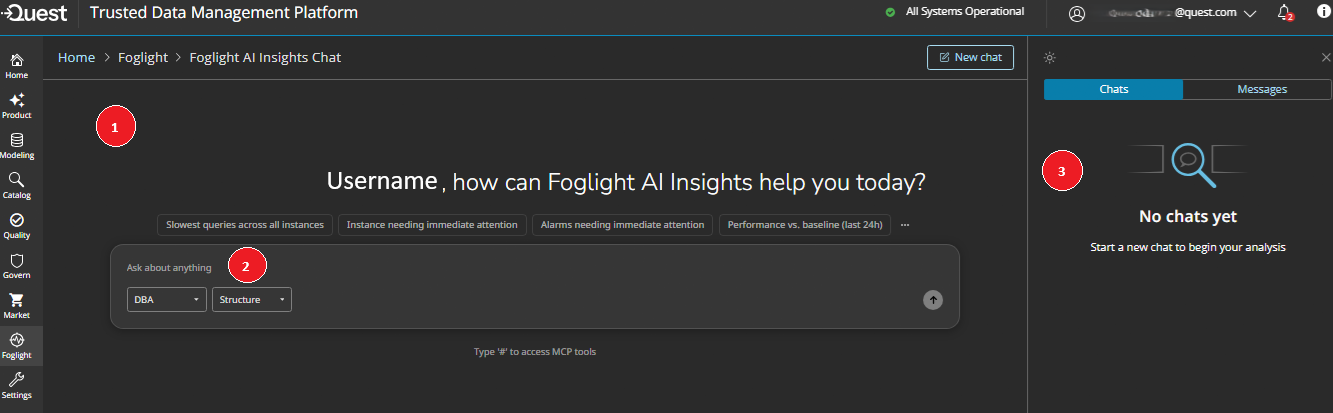The image size is (1333, 413).
Task: Open the Catalog search icon
Action: (17, 186)
